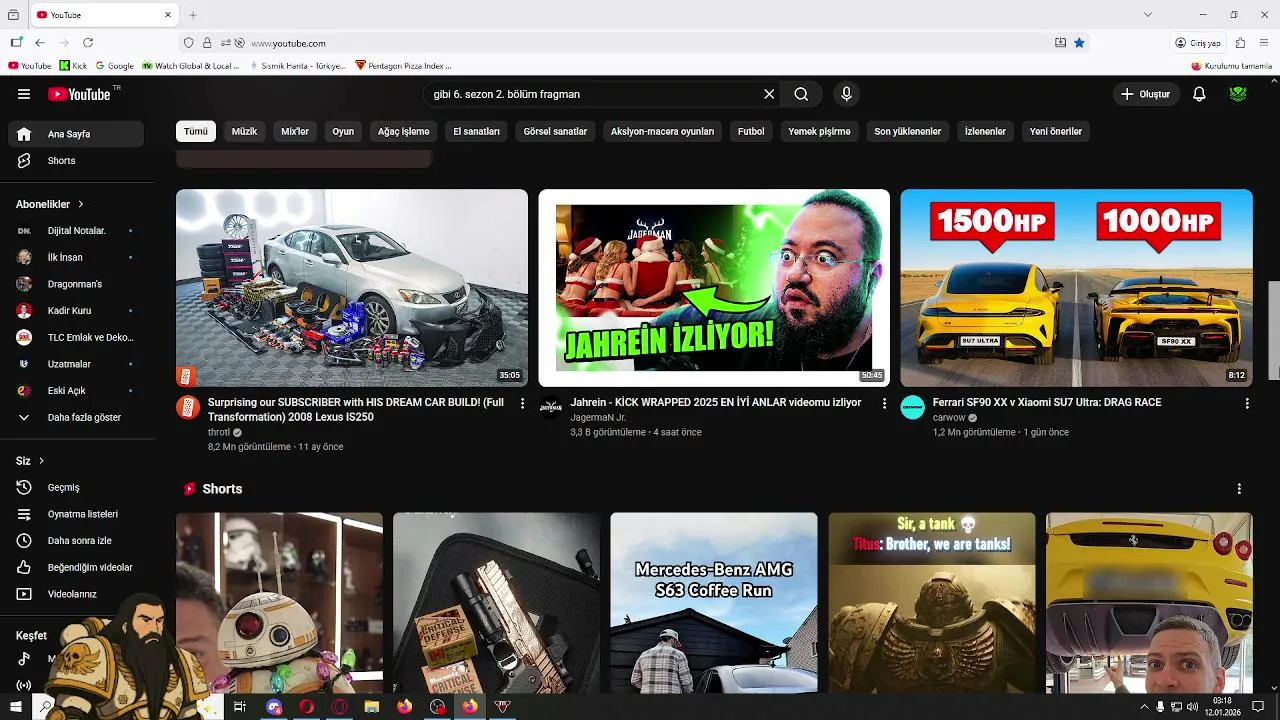Show hidden system tray icons
The width and height of the screenshot is (1280, 720).
1144,707
